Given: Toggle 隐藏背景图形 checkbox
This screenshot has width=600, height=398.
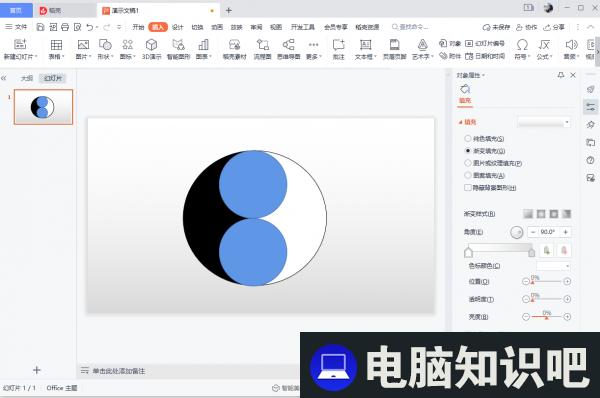Looking at the screenshot, I should coord(468,188).
